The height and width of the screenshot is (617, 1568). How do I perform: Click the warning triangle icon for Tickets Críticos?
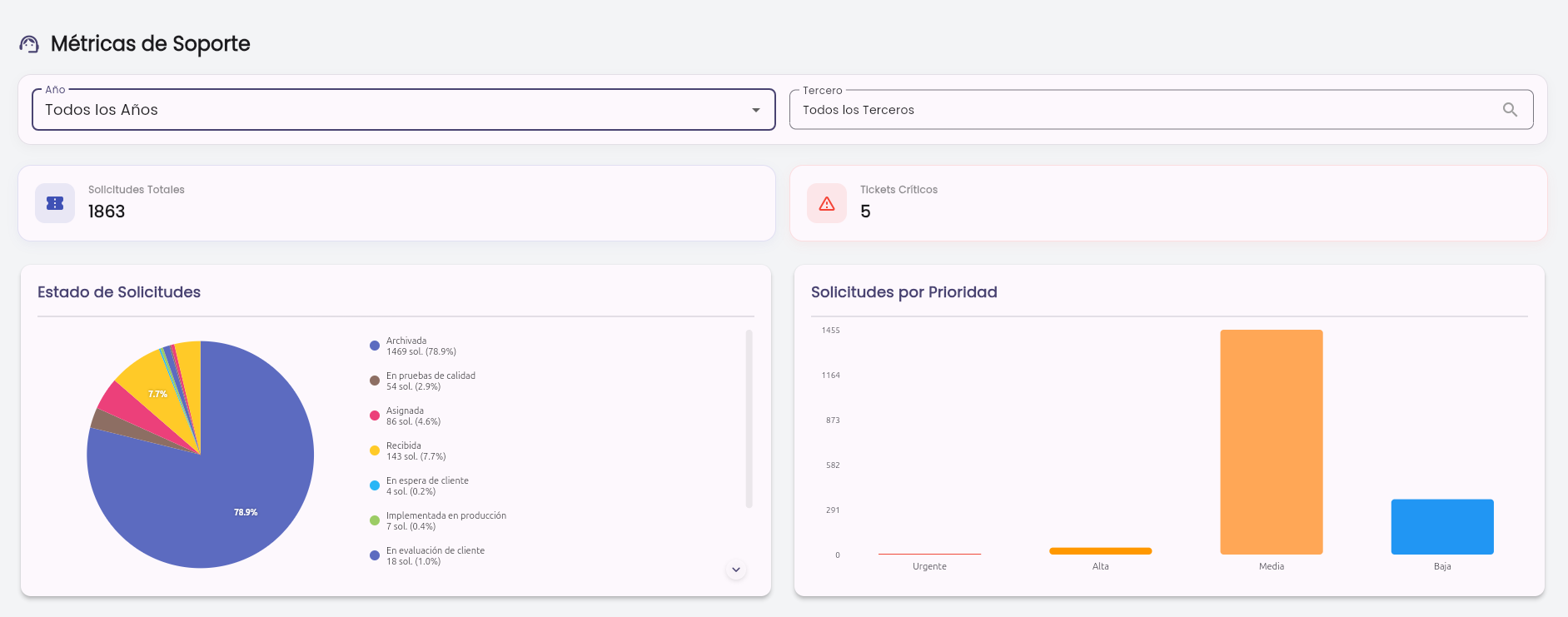pos(827,203)
